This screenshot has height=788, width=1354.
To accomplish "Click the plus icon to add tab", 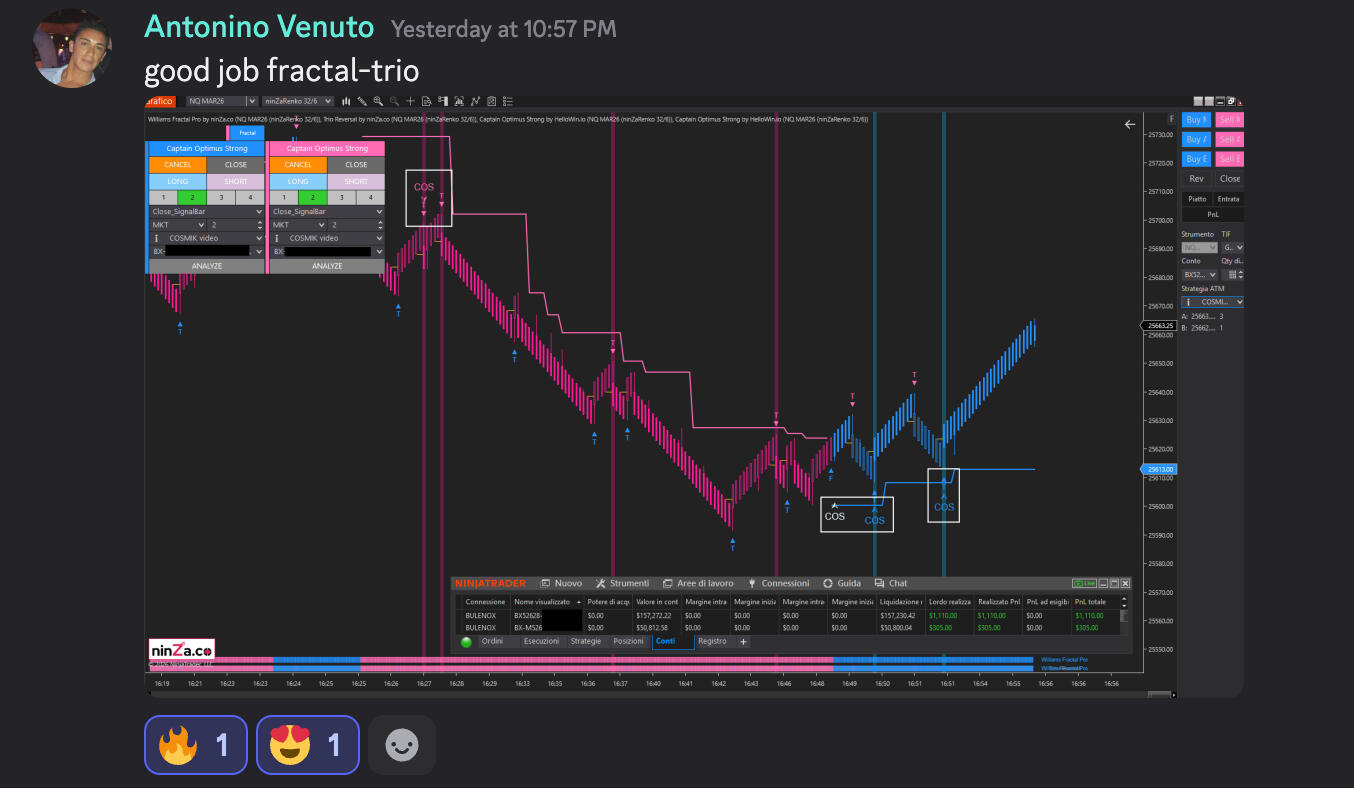I will coord(743,642).
